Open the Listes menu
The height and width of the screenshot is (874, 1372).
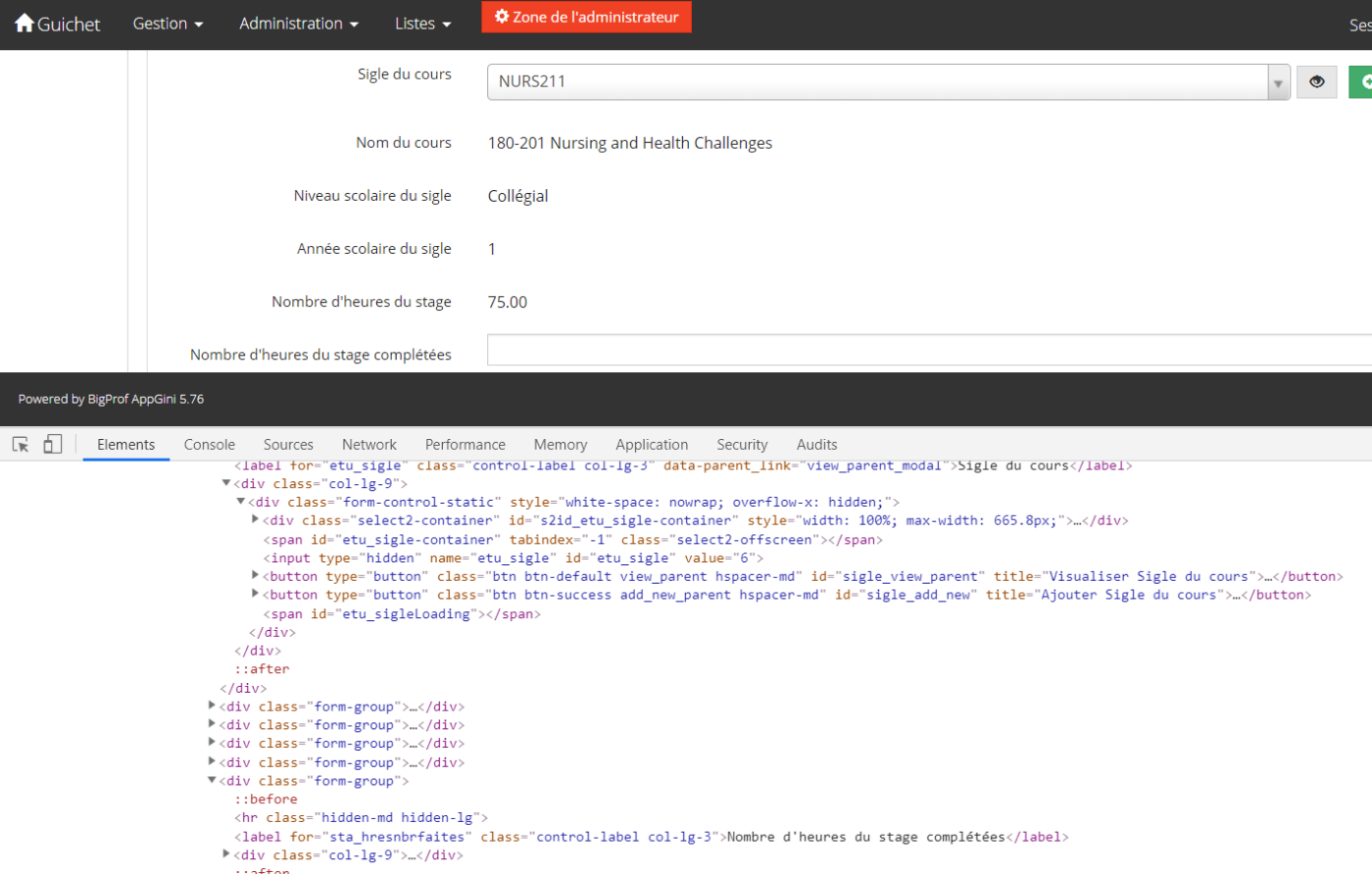tap(423, 24)
